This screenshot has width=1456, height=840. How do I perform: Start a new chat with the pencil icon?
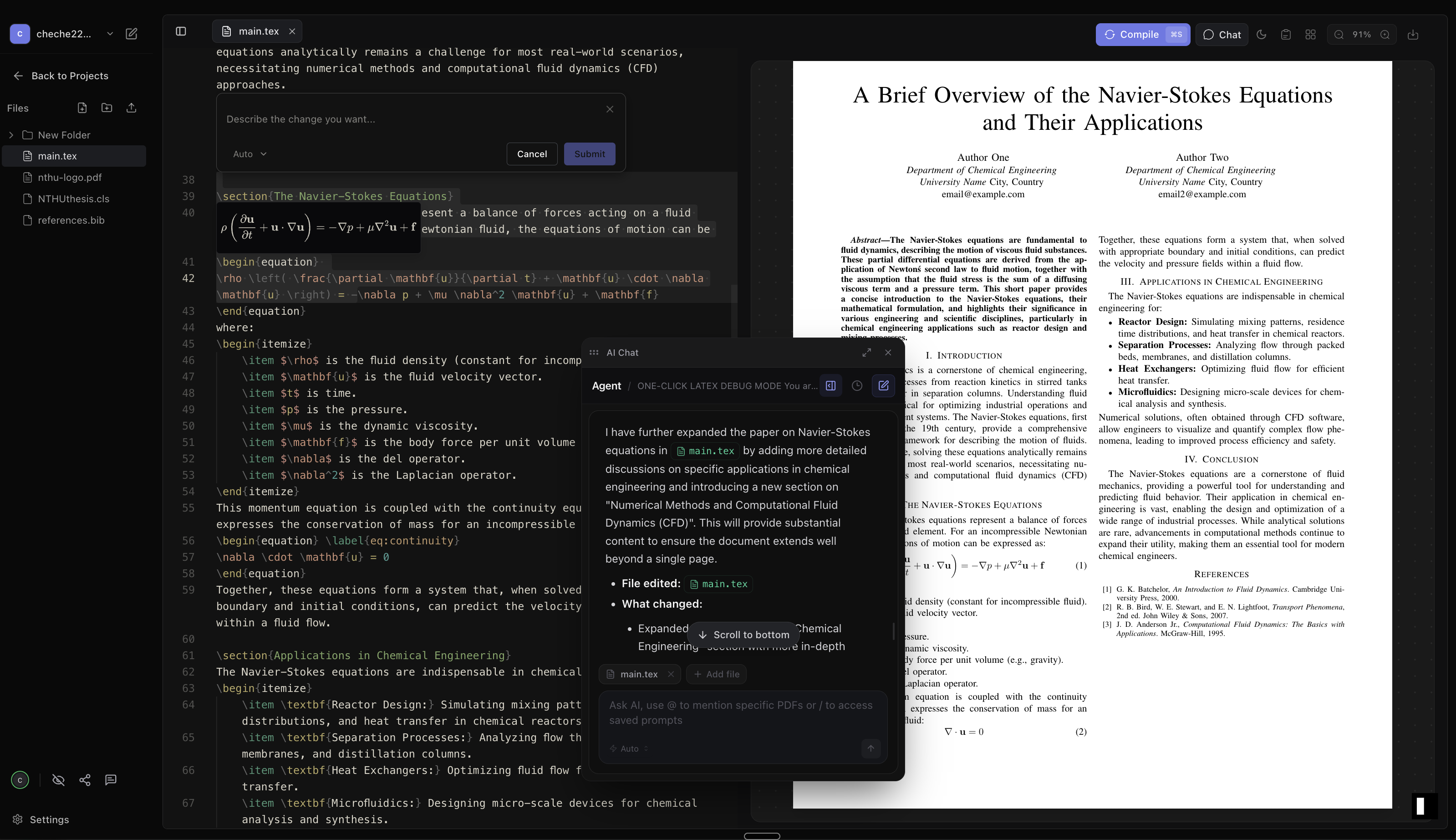pyautogui.click(x=883, y=385)
